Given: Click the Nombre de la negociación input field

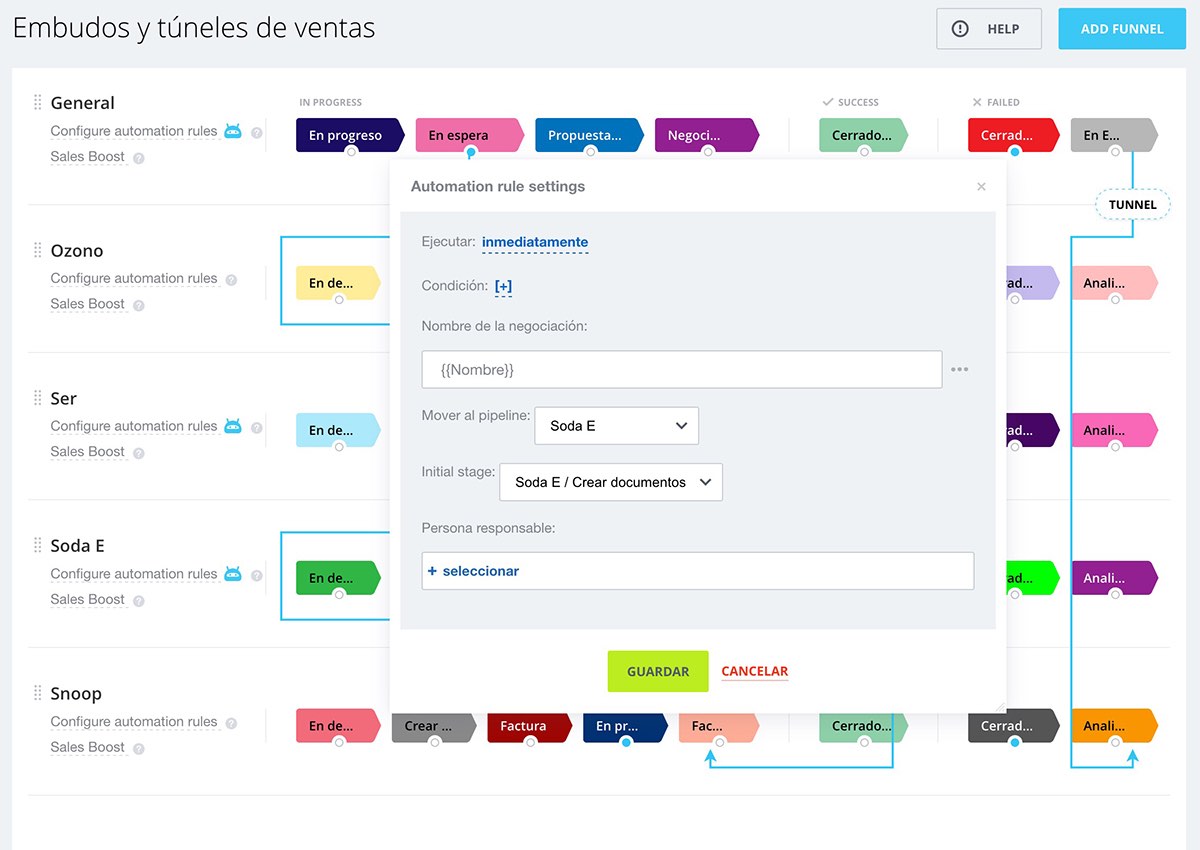Looking at the screenshot, I should tap(681, 369).
